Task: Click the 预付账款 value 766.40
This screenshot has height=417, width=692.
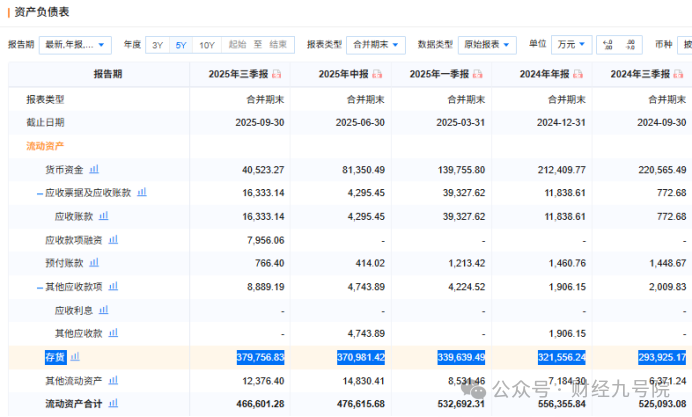Action: [270, 263]
